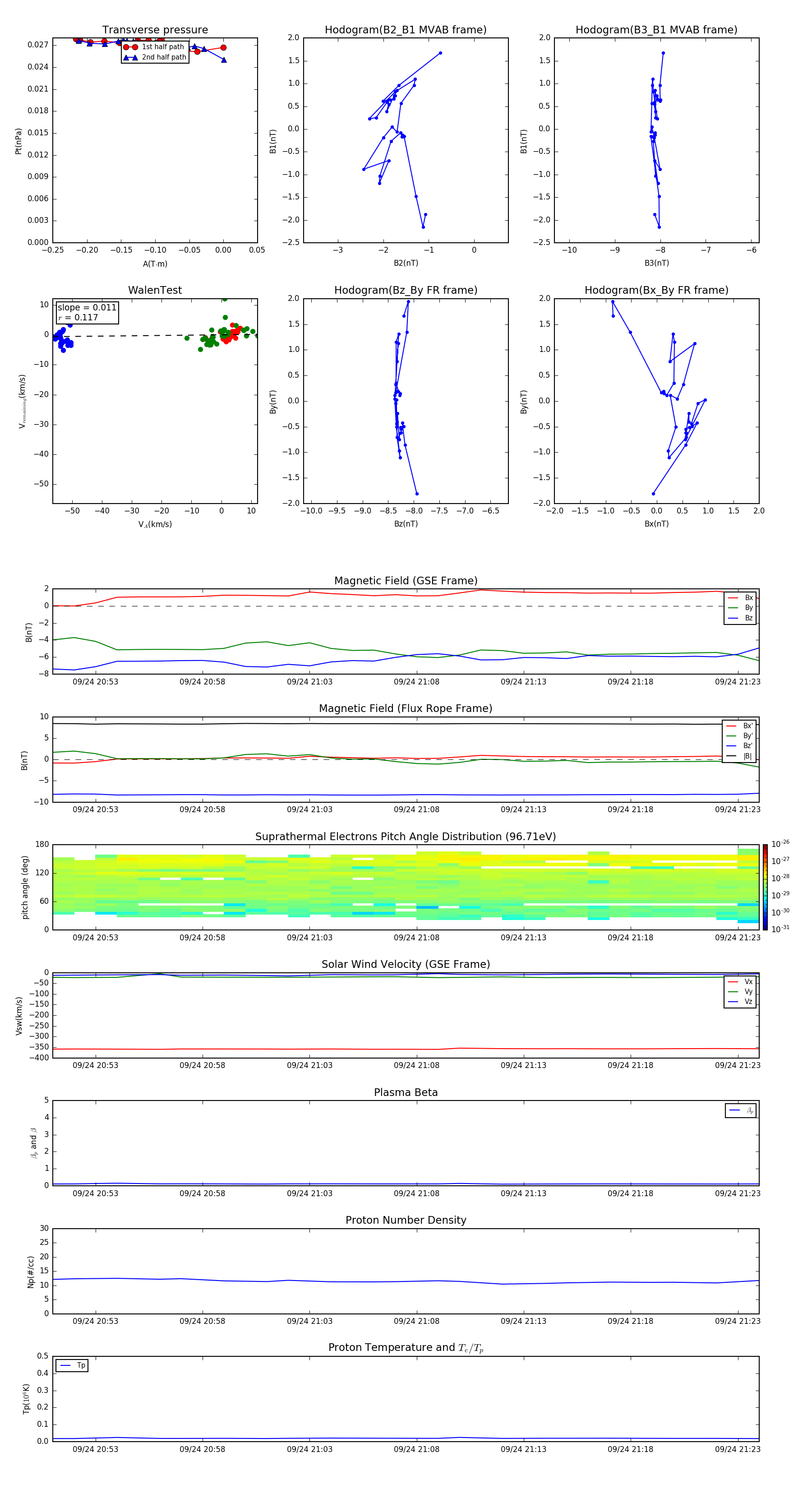Click the 'Hodogram(B2_B1 MVAB frame)' title

pyautogui.click(x=406, y=30)
